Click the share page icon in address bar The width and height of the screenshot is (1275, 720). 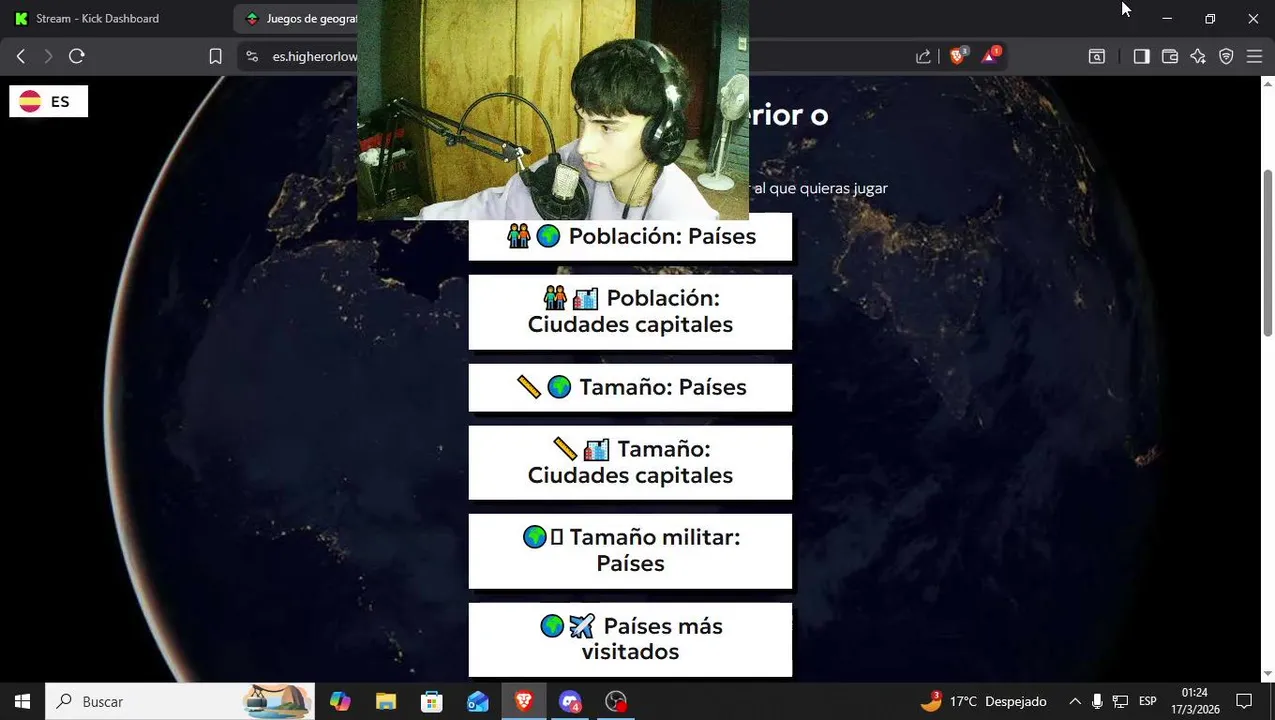pos(923,57)
